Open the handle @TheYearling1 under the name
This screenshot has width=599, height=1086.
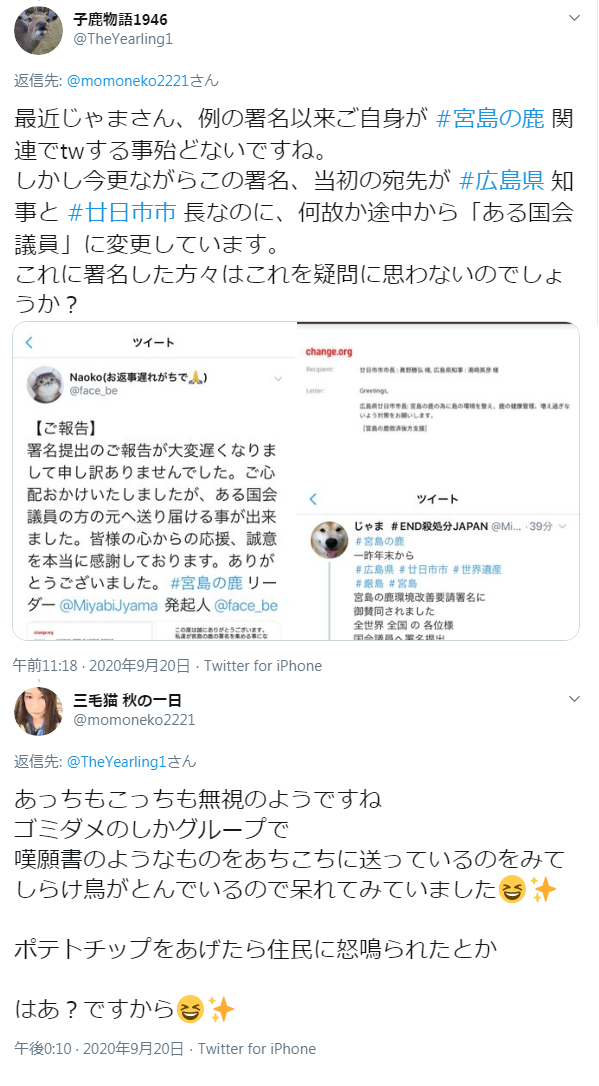coord(123,39)
